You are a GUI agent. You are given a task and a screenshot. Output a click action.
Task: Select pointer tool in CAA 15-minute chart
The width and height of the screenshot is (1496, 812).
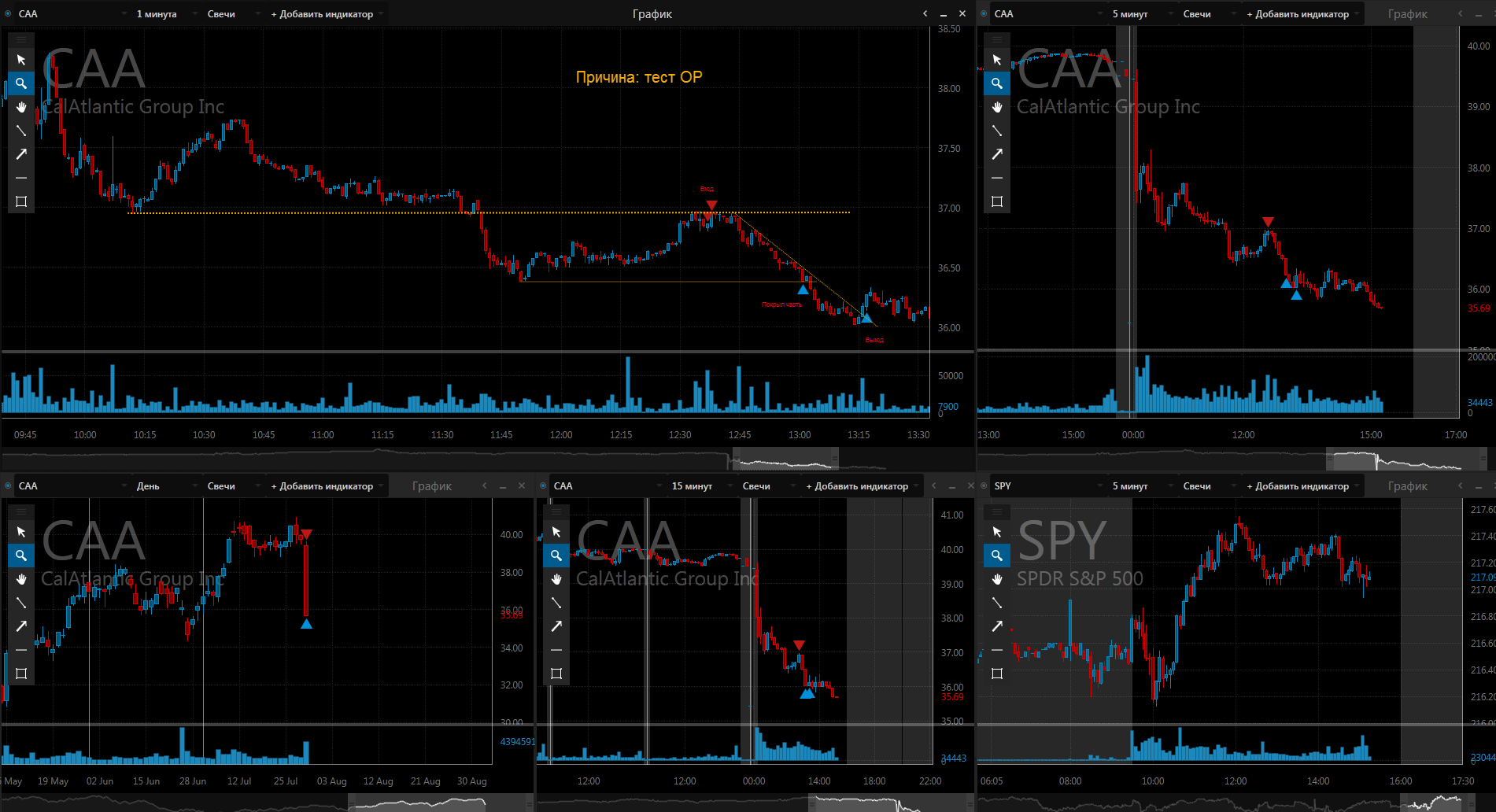click(556, 532)
